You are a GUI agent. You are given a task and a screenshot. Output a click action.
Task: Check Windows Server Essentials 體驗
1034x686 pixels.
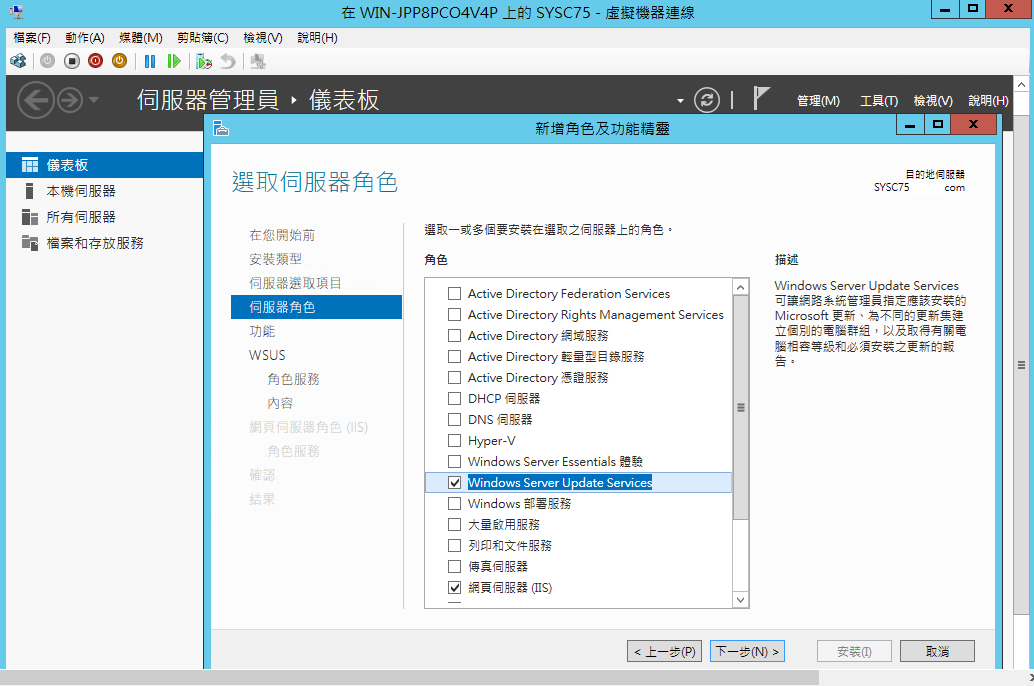click(454, 462)
